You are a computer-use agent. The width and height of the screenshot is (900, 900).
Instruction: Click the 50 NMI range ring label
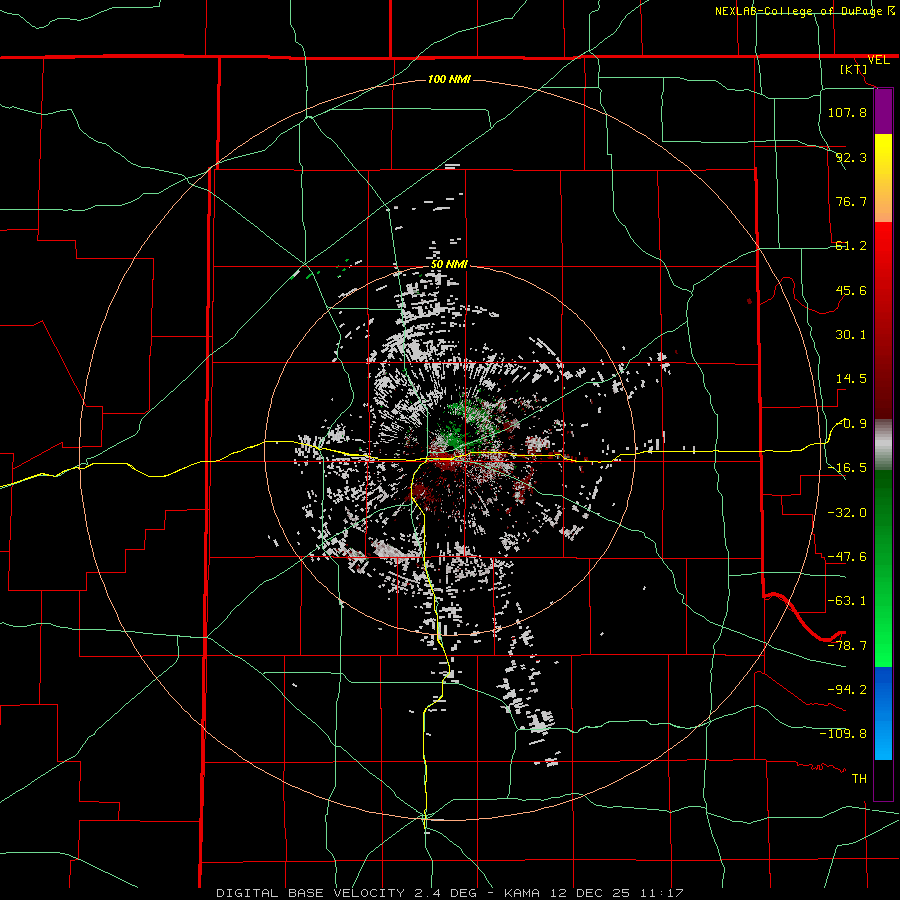click(449, 264)
